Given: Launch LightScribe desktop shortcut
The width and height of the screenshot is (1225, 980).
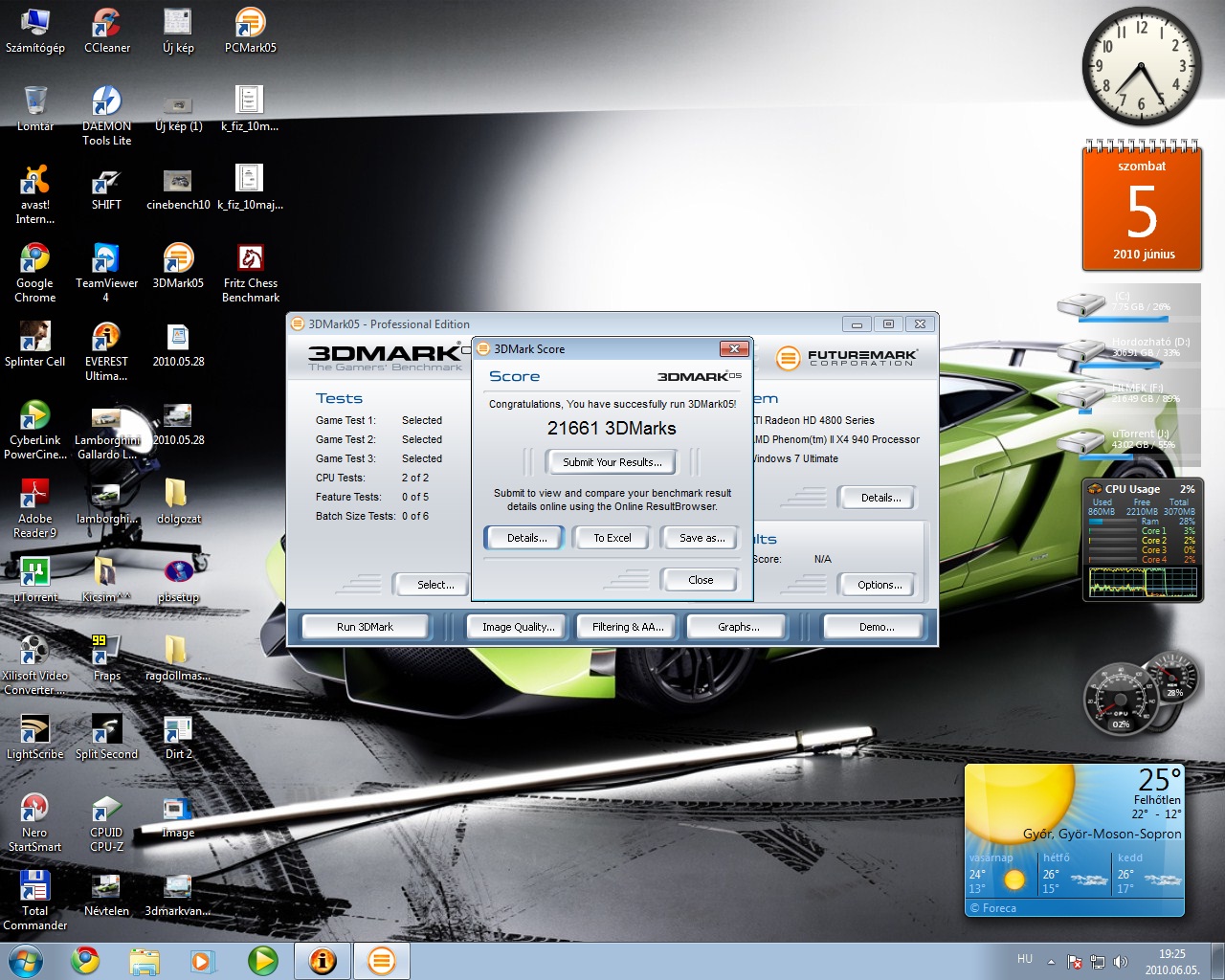Looking at the screenshot, I should tap(35, 736).
